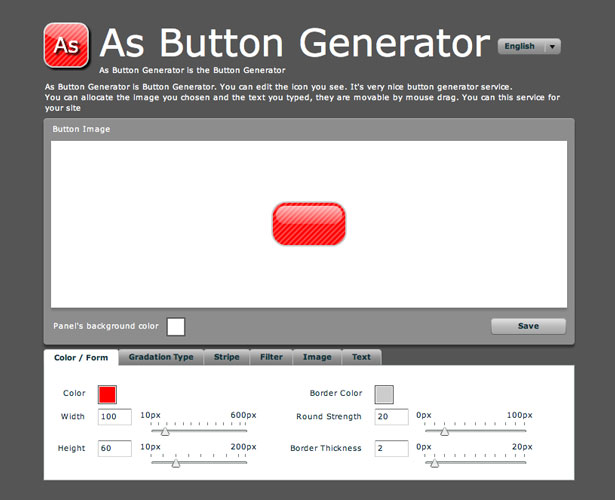The height and width of the screenshot is (500, 615).
Task: Click the Height slider handle
Action: (176, 463)
